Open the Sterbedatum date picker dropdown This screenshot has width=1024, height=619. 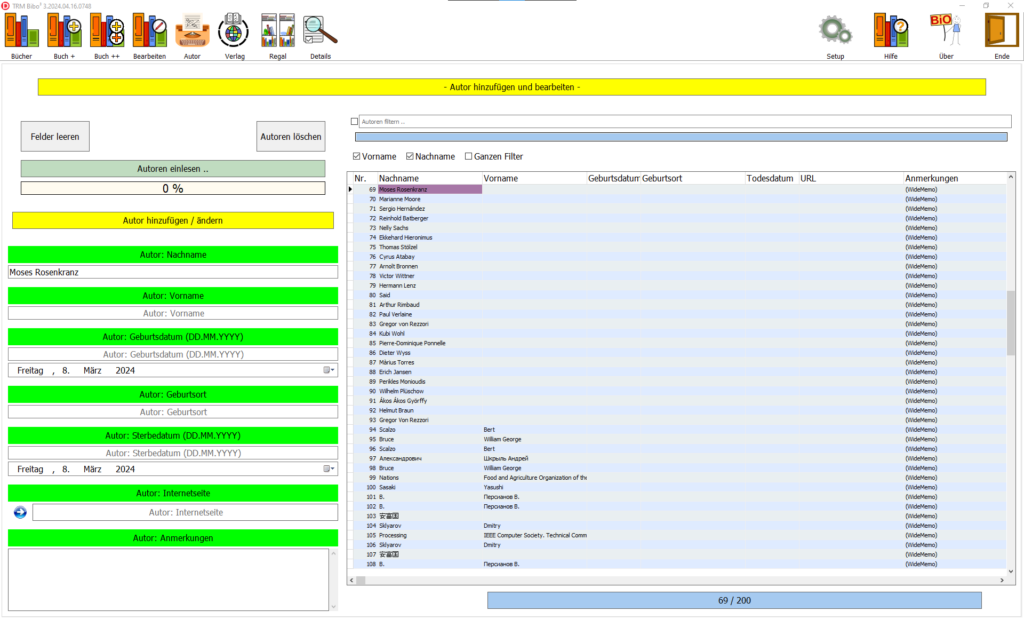(x=328, y=469)
